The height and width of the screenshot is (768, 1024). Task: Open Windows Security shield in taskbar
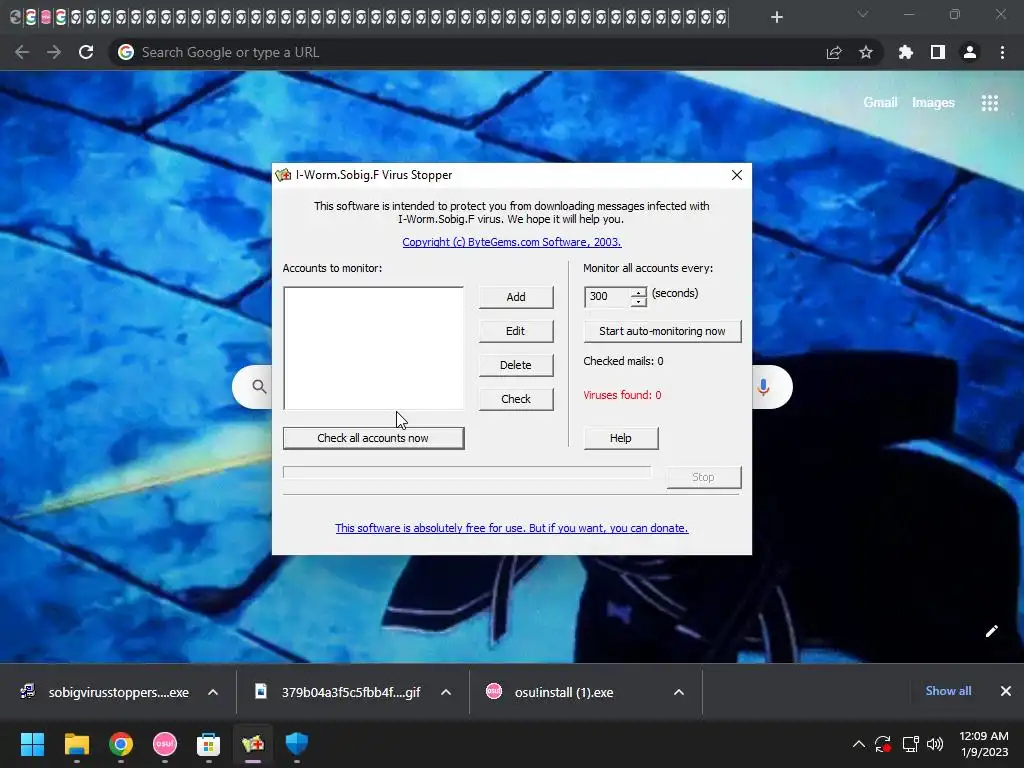[x=296, y=744]
